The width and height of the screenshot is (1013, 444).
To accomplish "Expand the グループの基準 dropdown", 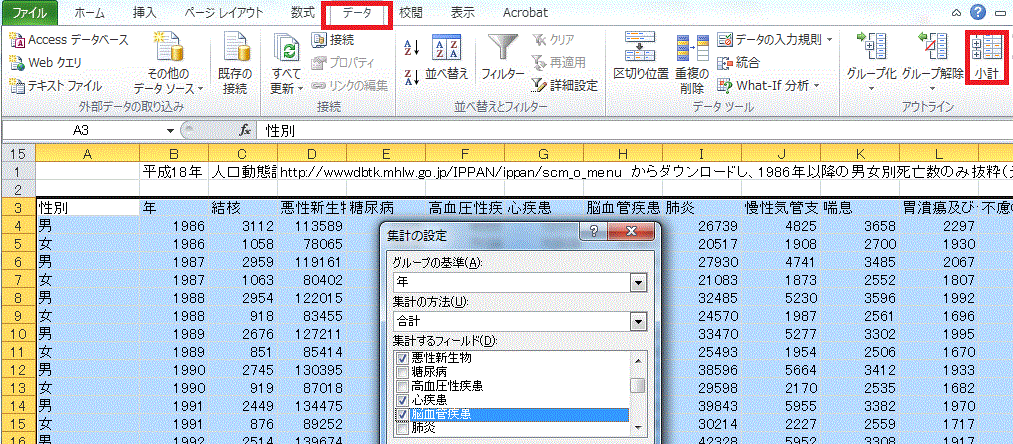I will pyautogui.click(x=637, y=283).
